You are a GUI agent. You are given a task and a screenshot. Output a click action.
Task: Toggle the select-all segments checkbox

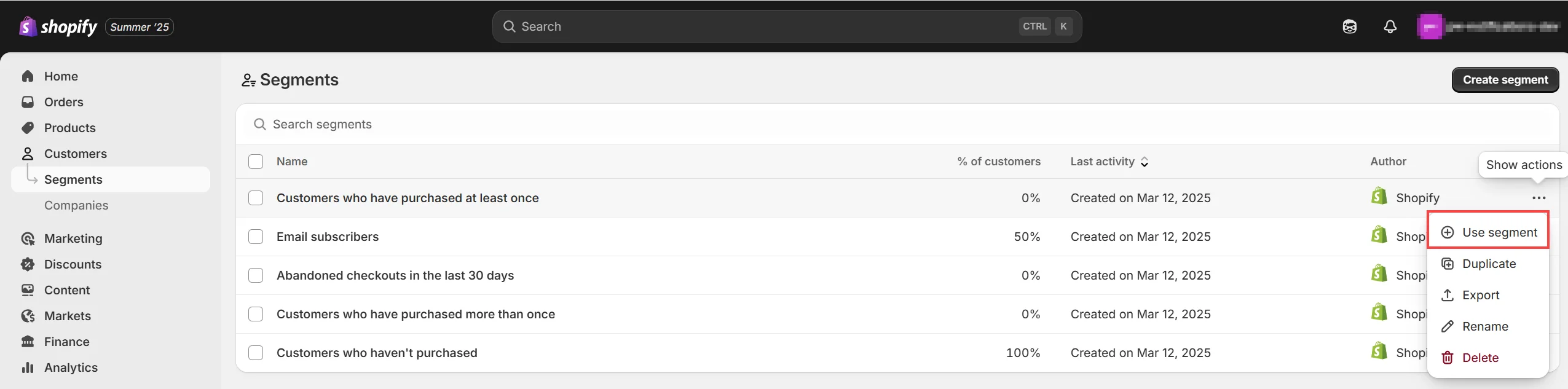coord(256,162)
